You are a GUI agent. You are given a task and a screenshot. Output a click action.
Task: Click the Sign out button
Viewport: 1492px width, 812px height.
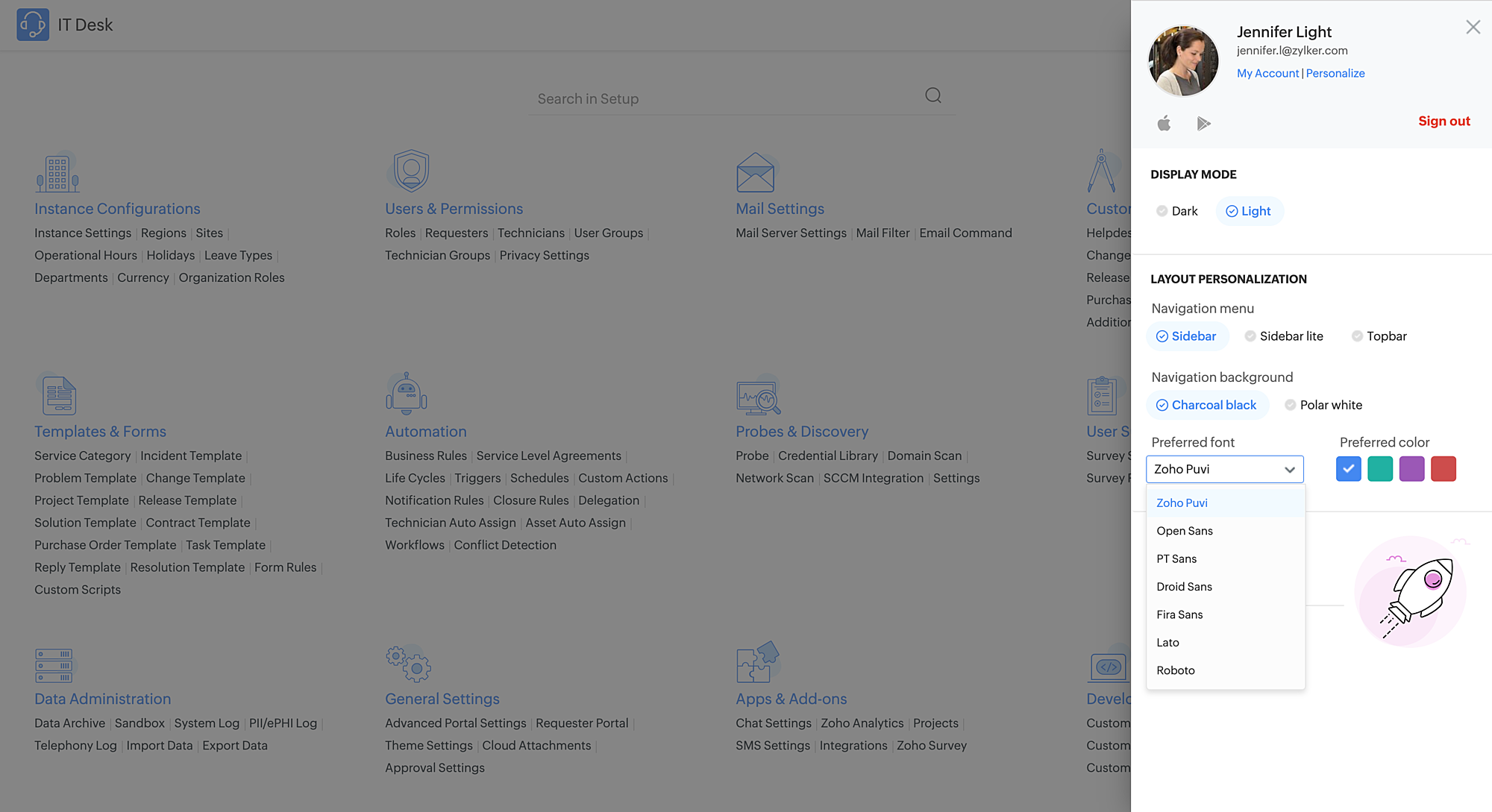pos(1444,121)
